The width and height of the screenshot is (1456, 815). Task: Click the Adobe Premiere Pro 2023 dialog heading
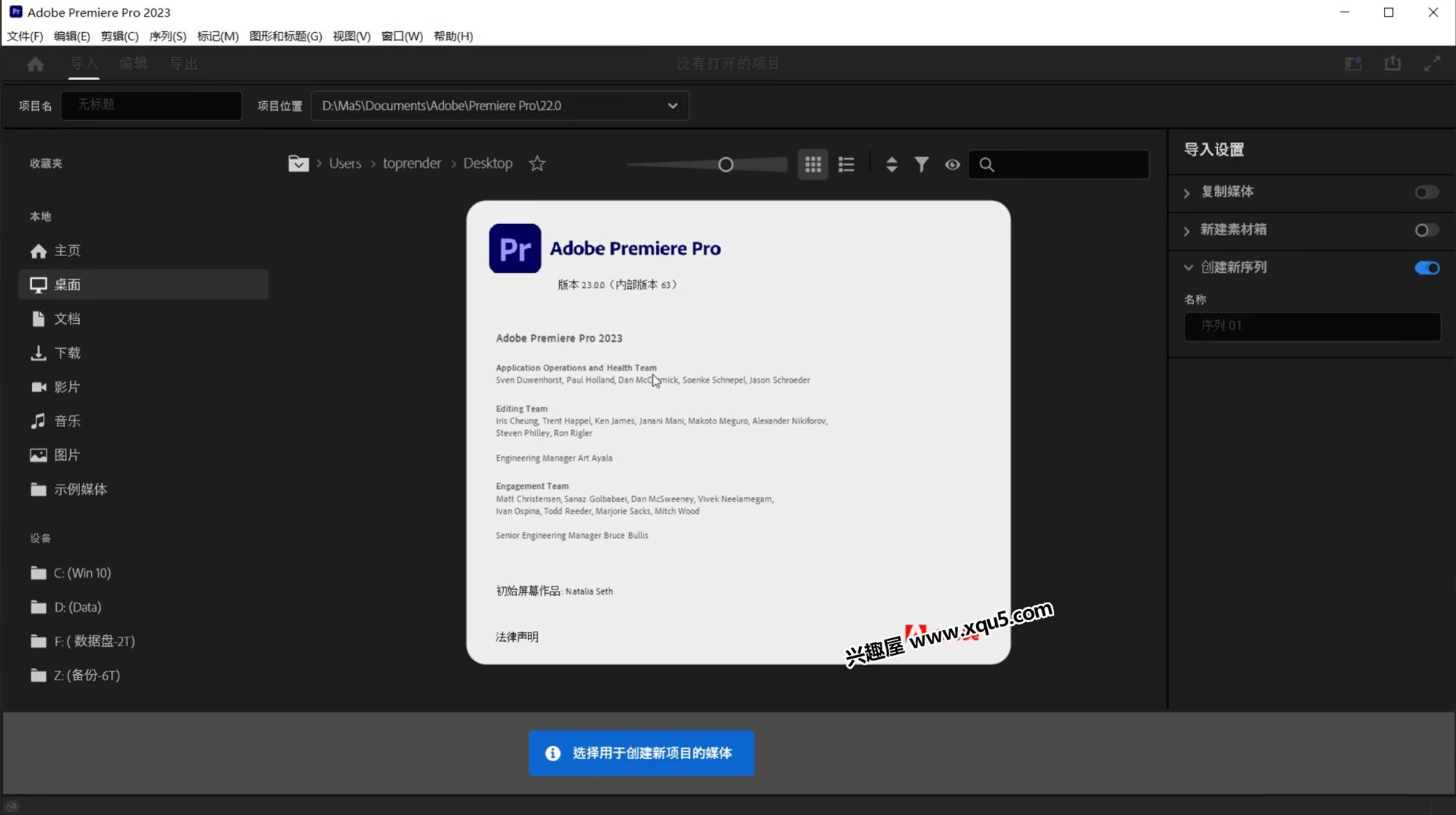pyautogui.click(x=559, y=338)
